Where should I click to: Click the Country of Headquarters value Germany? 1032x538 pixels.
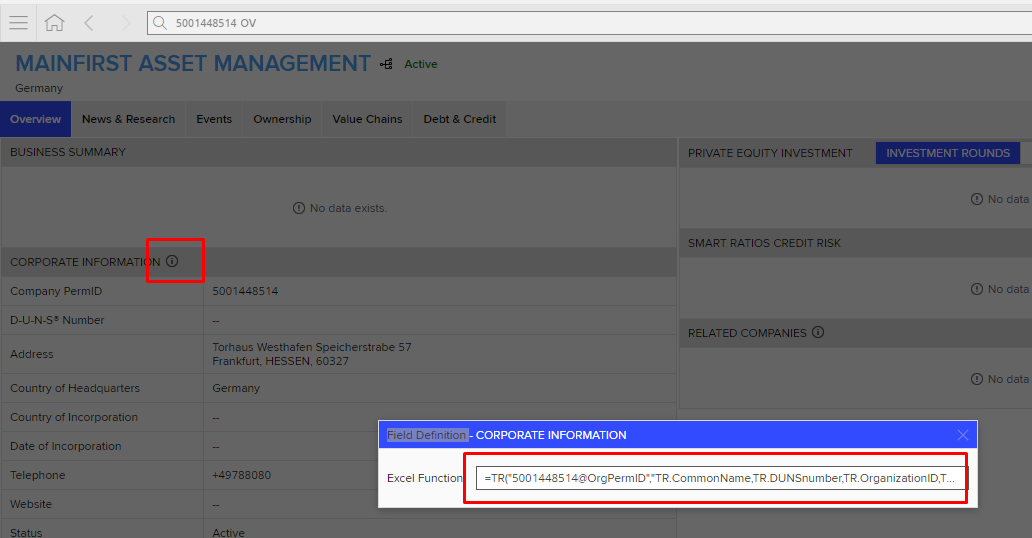pyautogui.click(x=236, y=389)
